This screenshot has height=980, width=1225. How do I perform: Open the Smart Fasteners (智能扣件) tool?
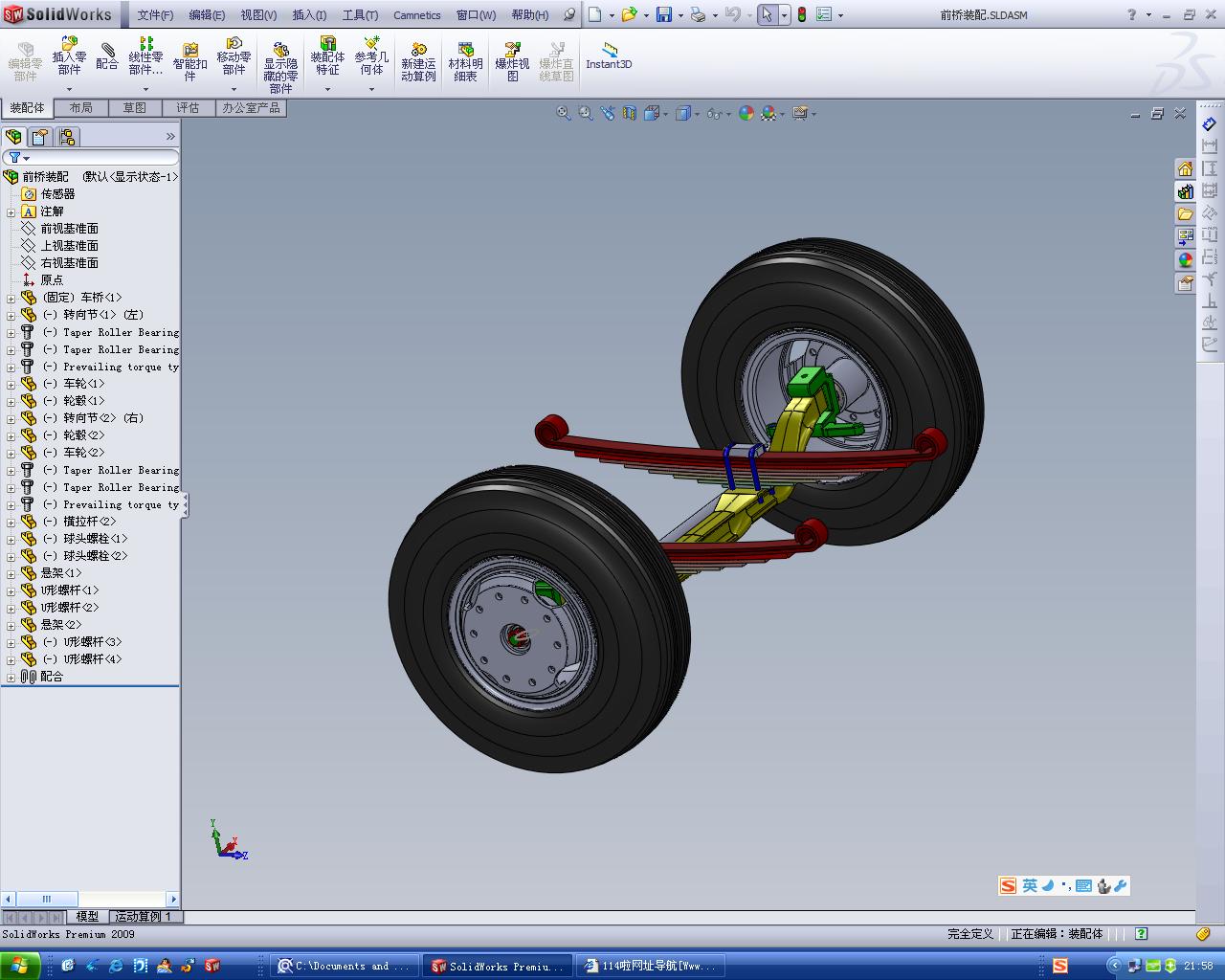(189, 60)
